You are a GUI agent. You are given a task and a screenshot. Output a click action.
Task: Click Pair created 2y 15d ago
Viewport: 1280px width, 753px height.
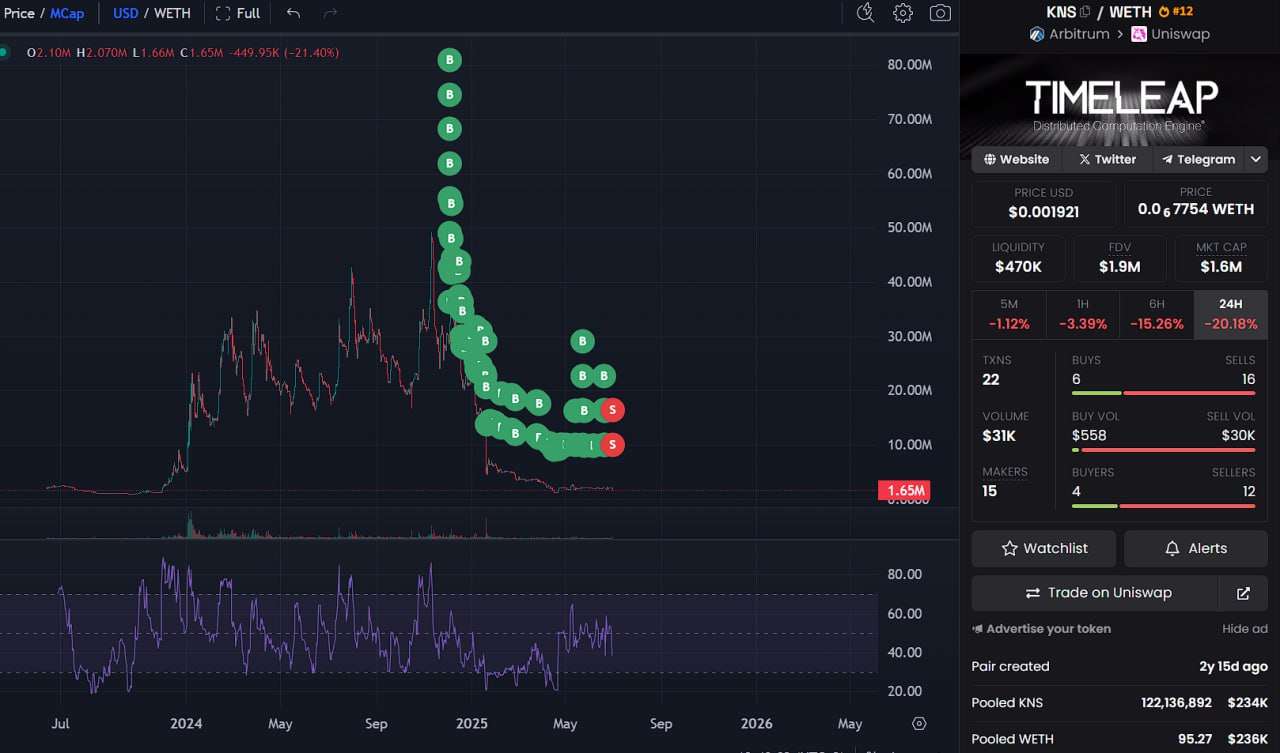point(1120,666)
